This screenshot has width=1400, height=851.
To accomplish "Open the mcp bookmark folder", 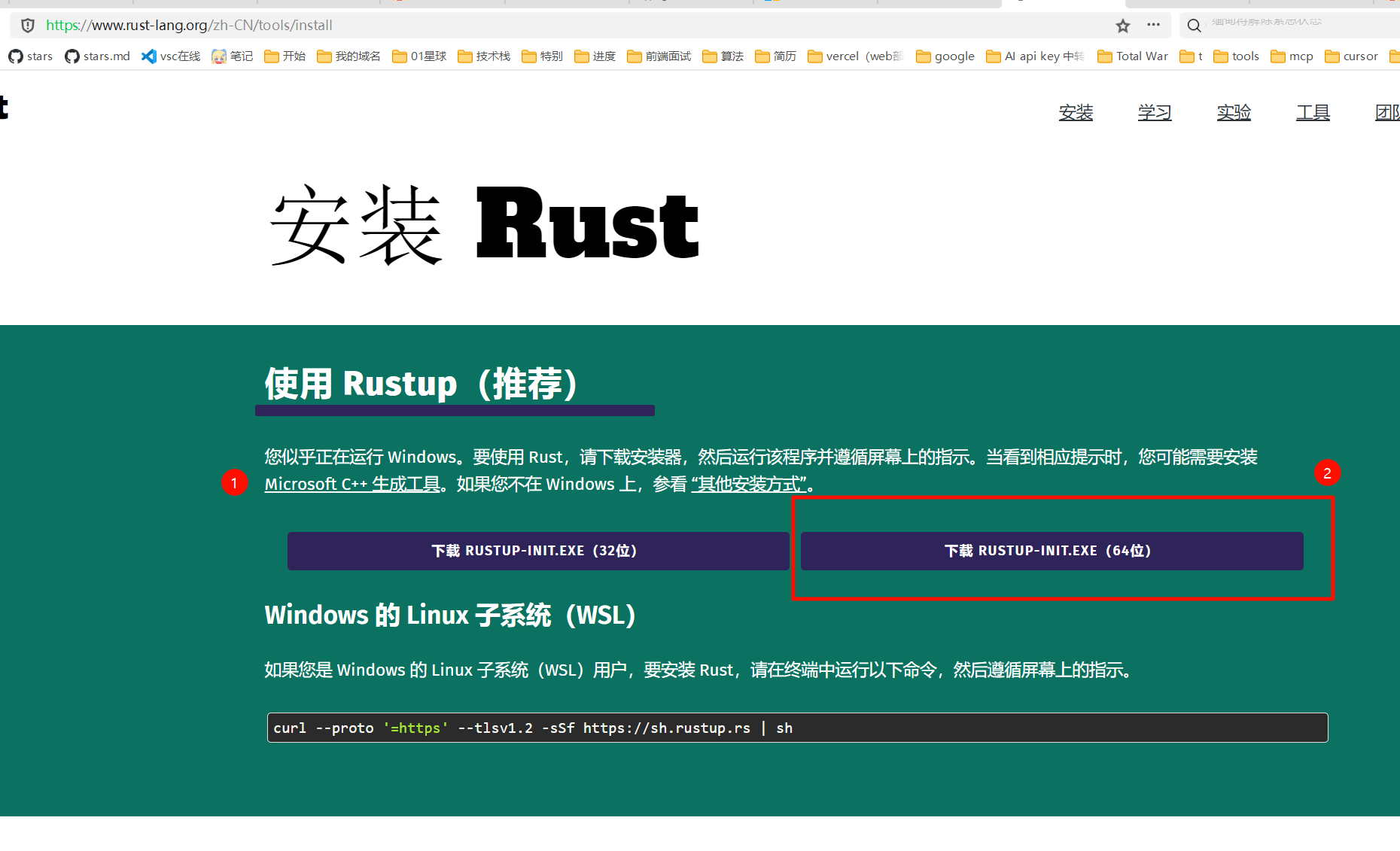I will [1292, 56].
